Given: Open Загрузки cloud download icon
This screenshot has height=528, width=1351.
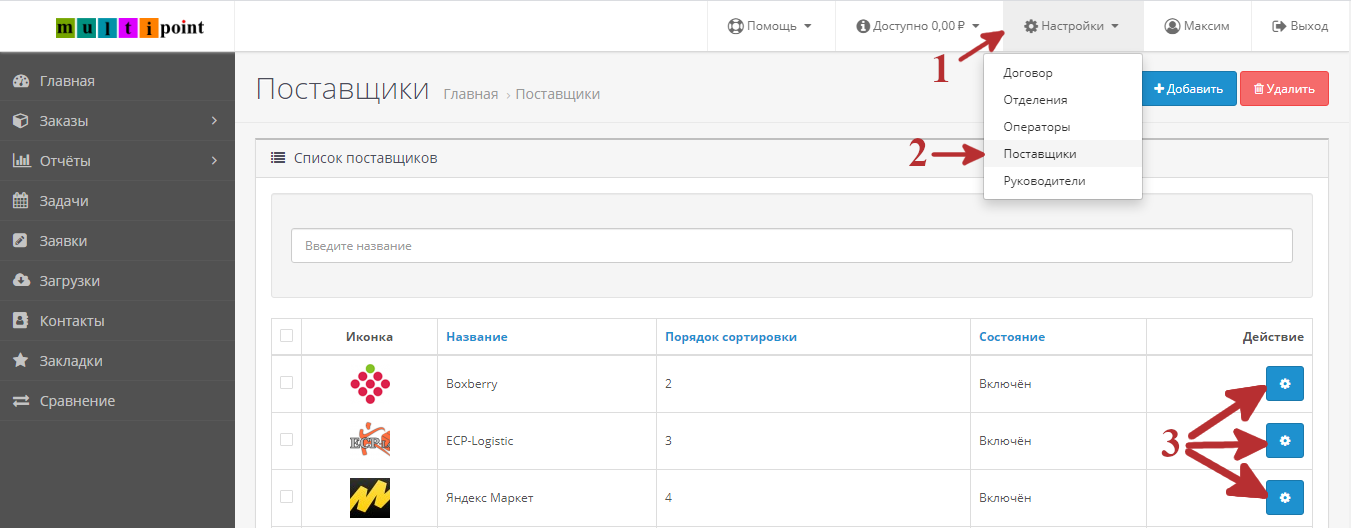Looking at the screenshot, I should point(21,281).
